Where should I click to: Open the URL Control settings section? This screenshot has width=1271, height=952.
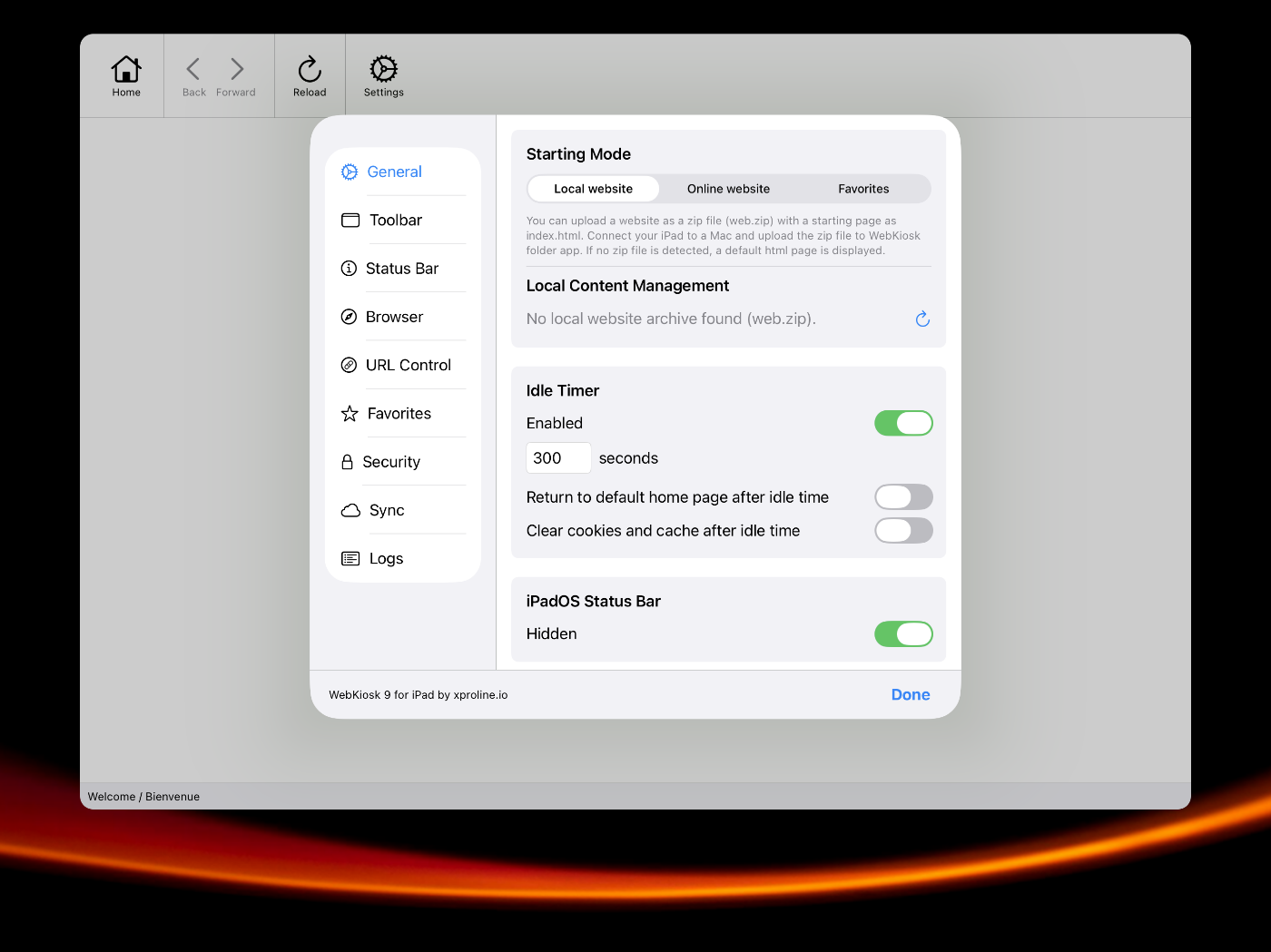pos(408,365)
